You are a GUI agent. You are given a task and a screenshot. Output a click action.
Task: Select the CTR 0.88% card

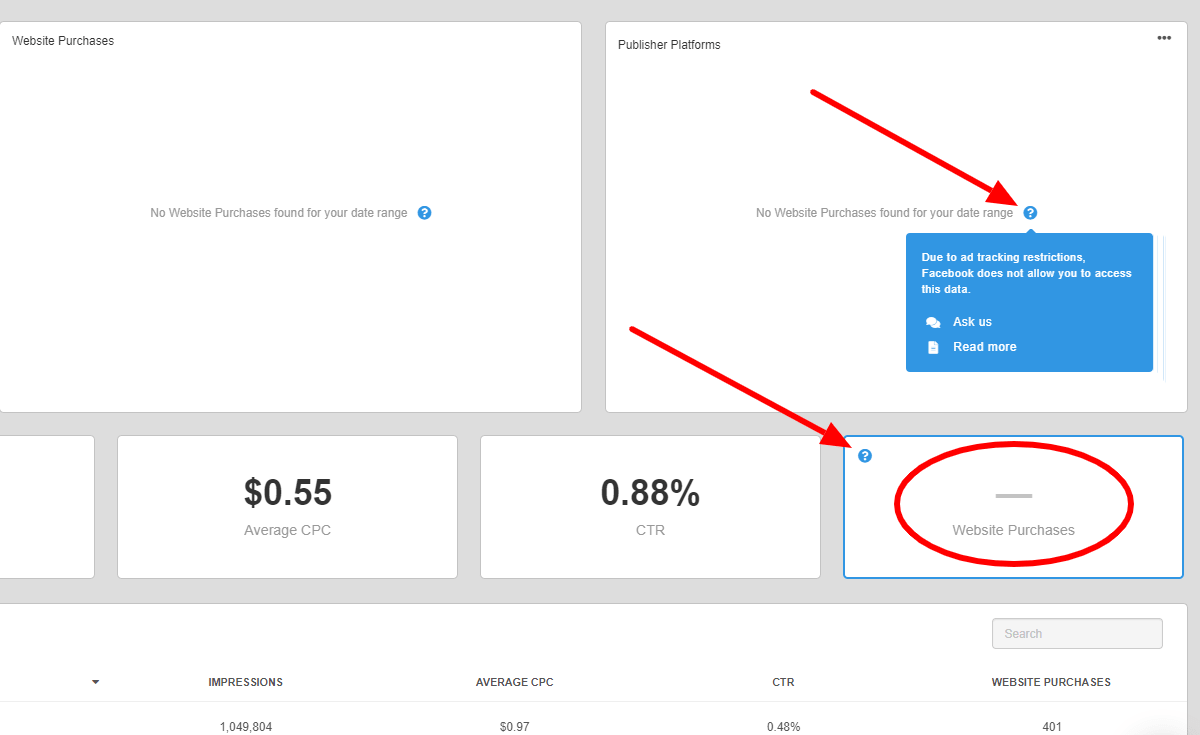pyautogui.click(x=650, y=507)
